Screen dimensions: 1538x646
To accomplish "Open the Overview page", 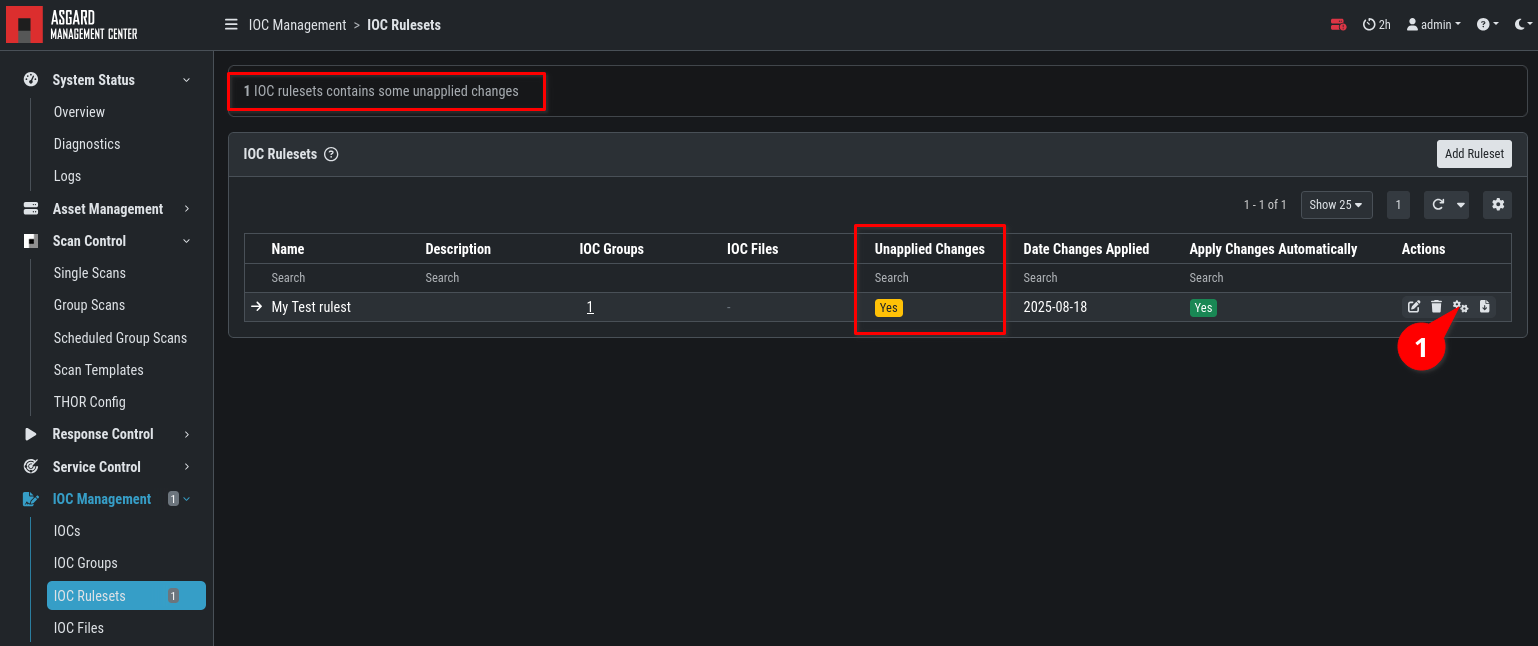I will pyautogui.click(x=79, y=112).
